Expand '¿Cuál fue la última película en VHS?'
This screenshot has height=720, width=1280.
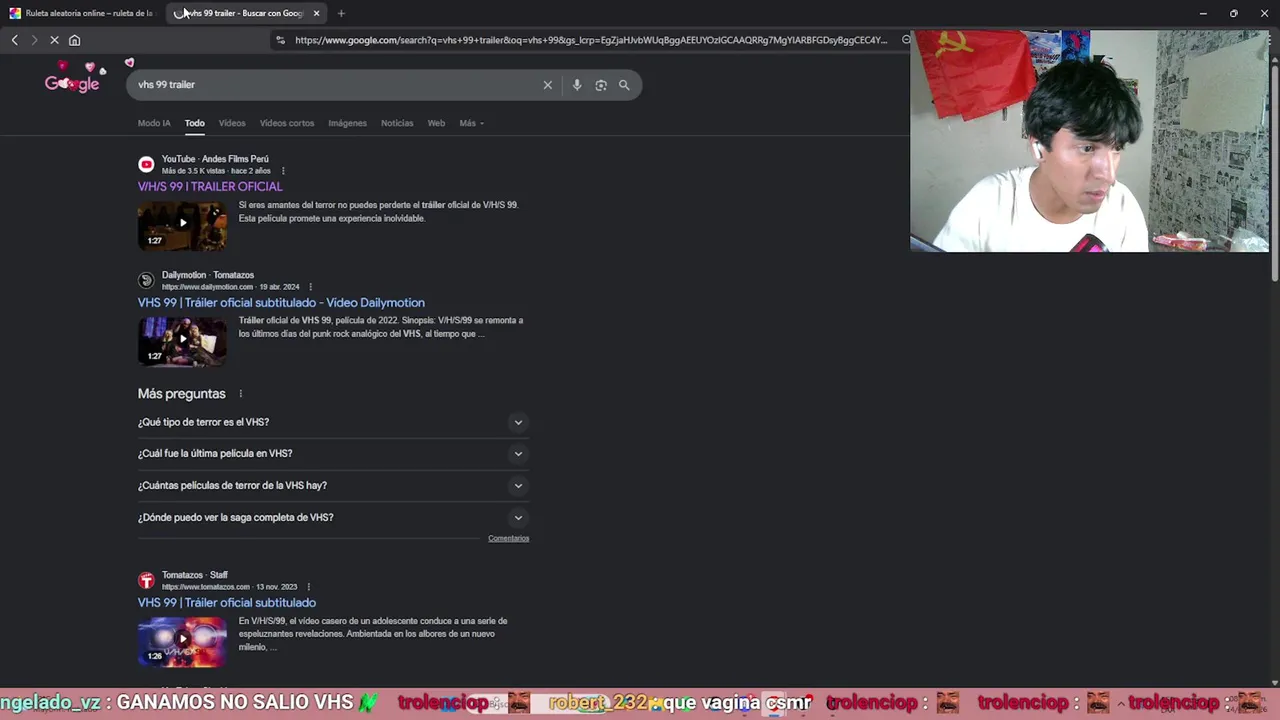333,454
